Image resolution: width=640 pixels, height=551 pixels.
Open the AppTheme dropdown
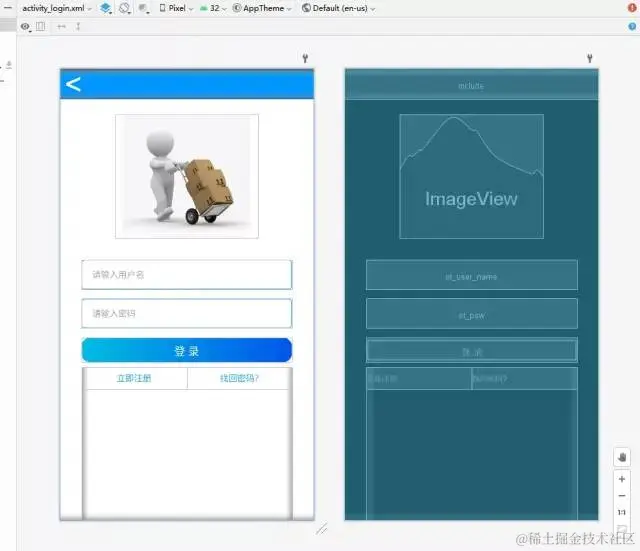(x=262, y=8)
